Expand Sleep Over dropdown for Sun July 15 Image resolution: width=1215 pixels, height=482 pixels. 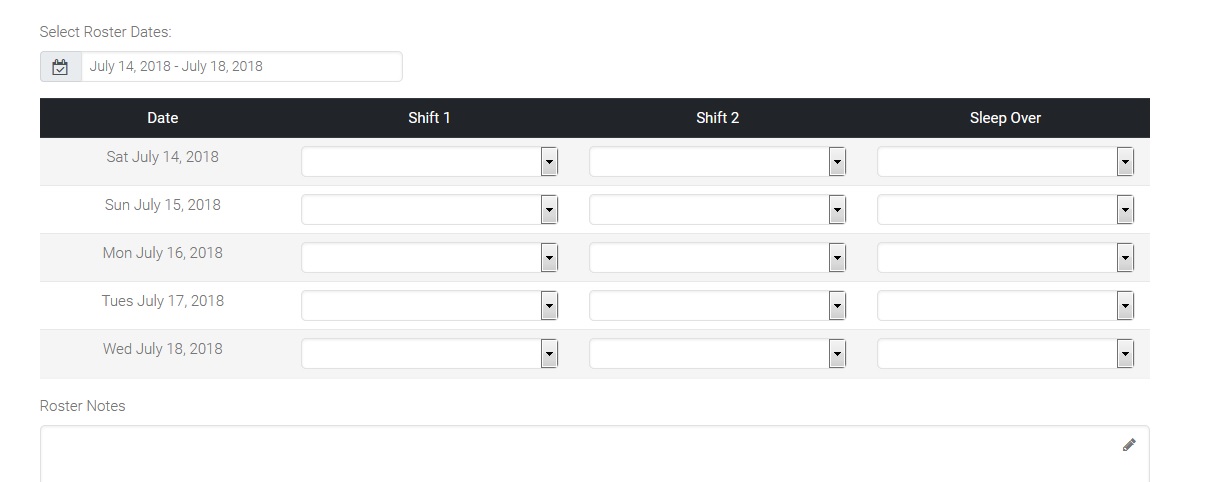[1005, 210]
